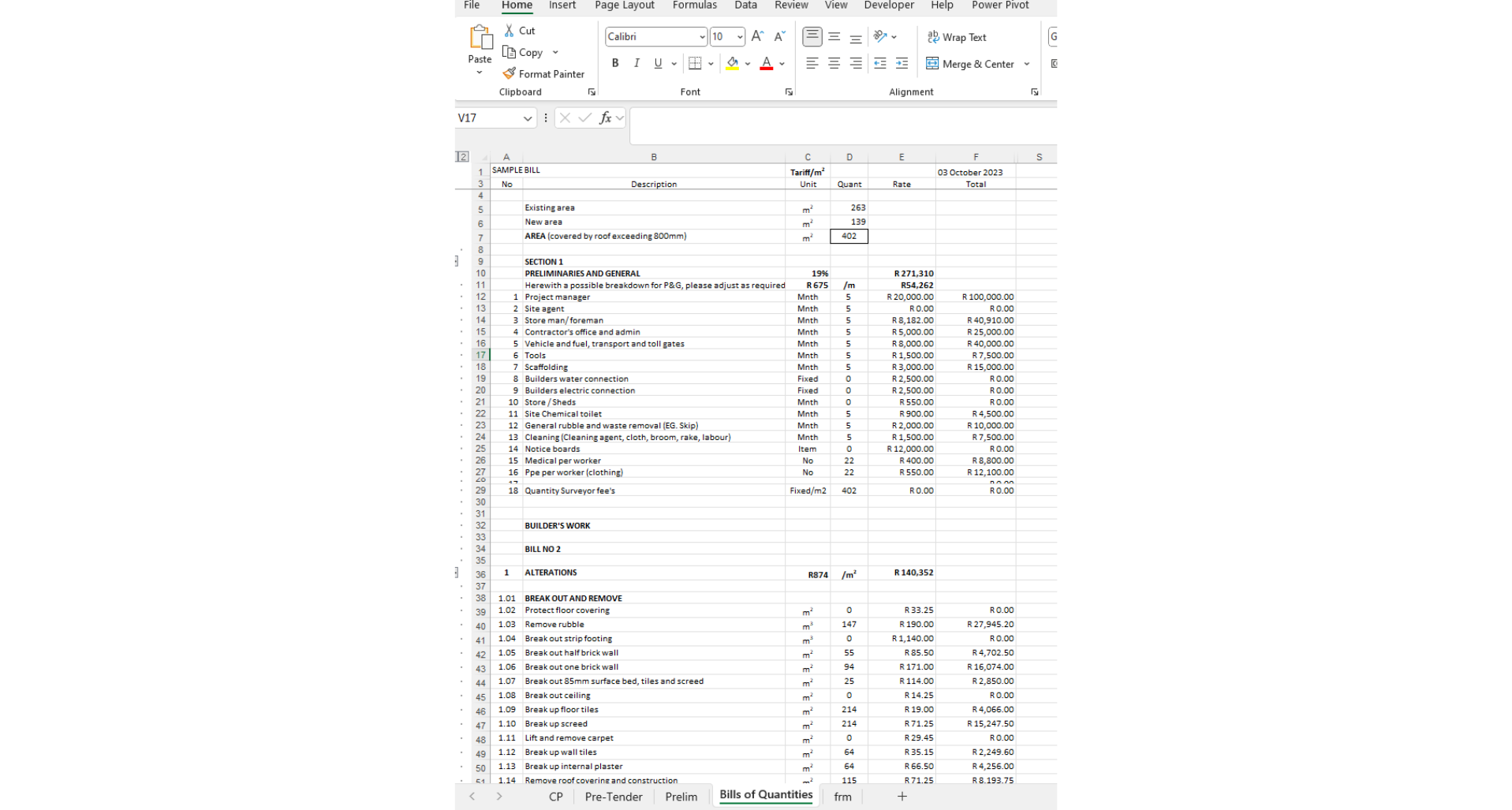
Task: Open the Merge & Center dropdown arrow
Action: 1027,64
